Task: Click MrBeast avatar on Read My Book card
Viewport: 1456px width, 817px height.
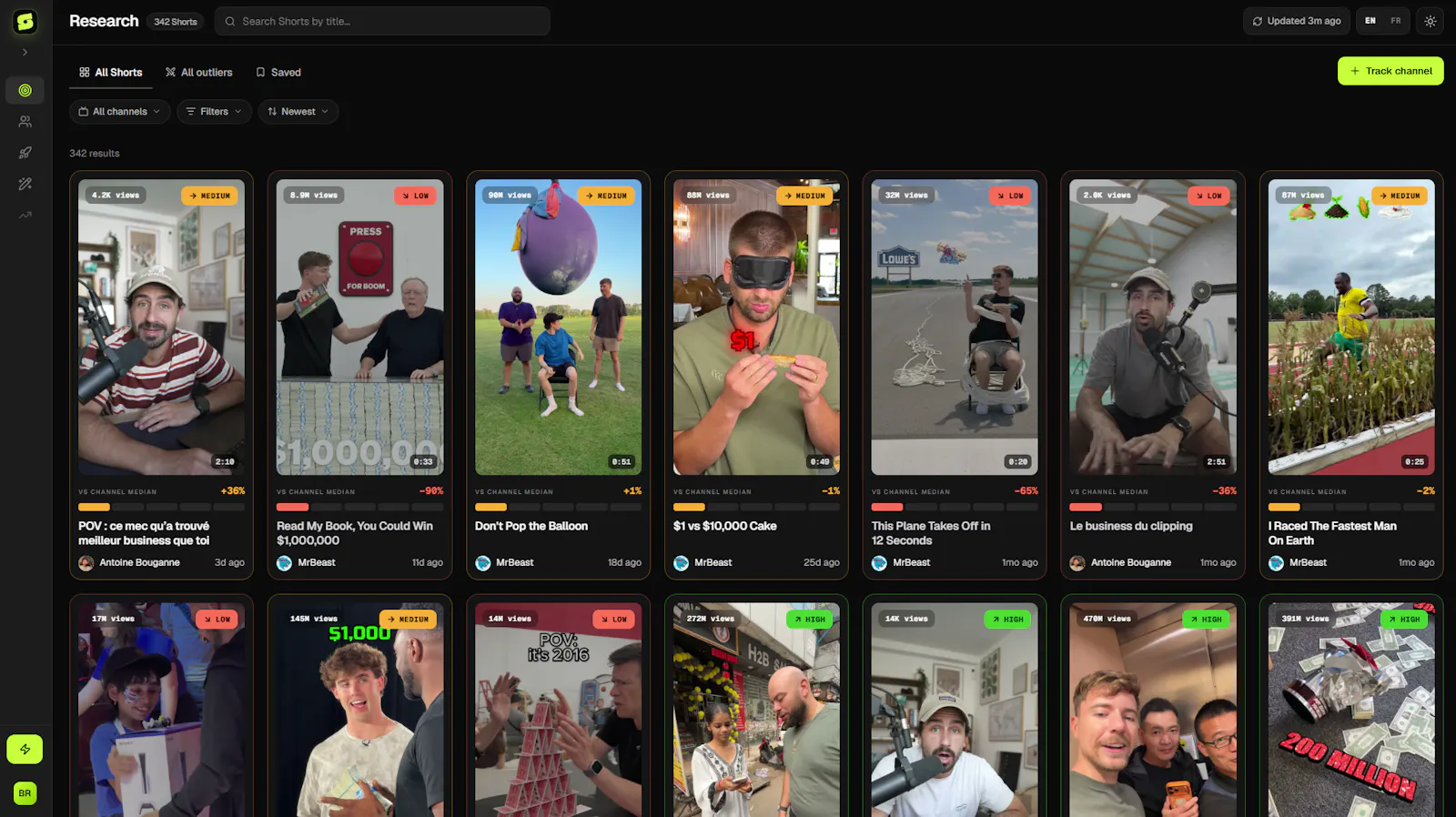Action: [x=285, y=563]
